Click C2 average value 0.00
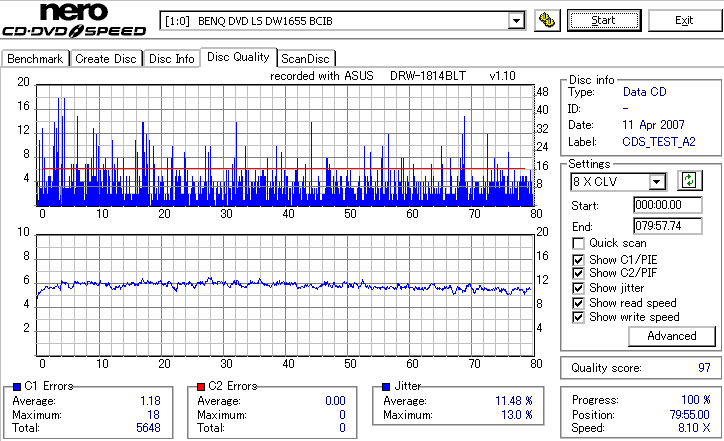724x441 pixels. click(335, 401)
